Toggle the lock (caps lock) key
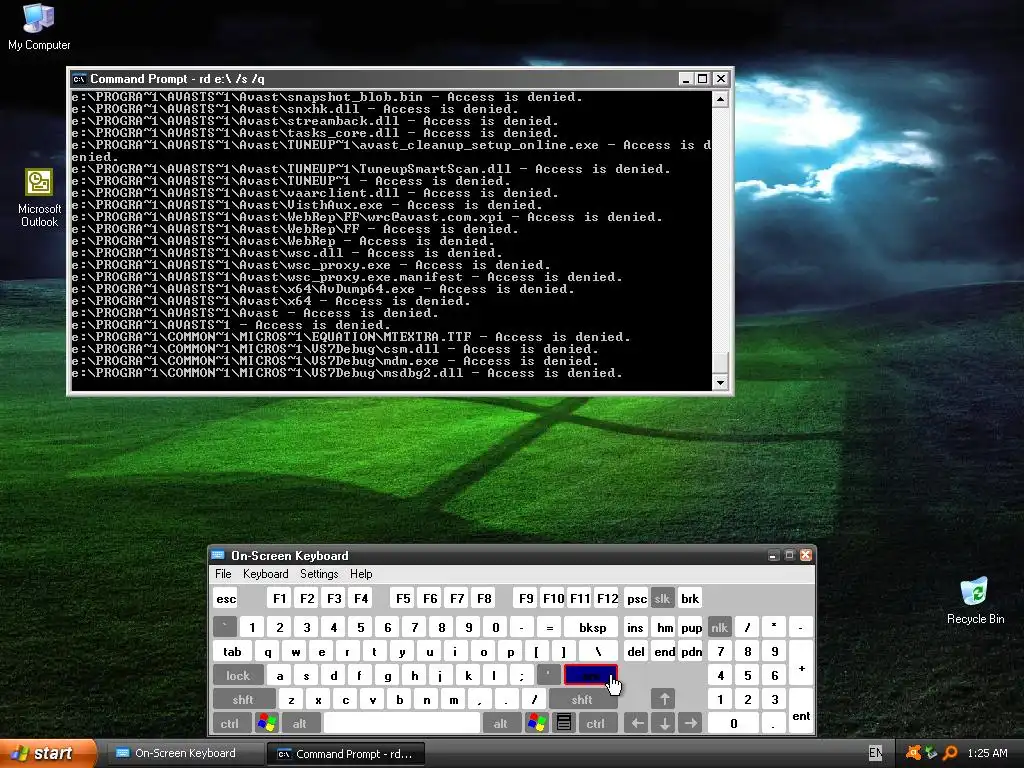The image size is (1024, 768). click(x=238, y=675)
